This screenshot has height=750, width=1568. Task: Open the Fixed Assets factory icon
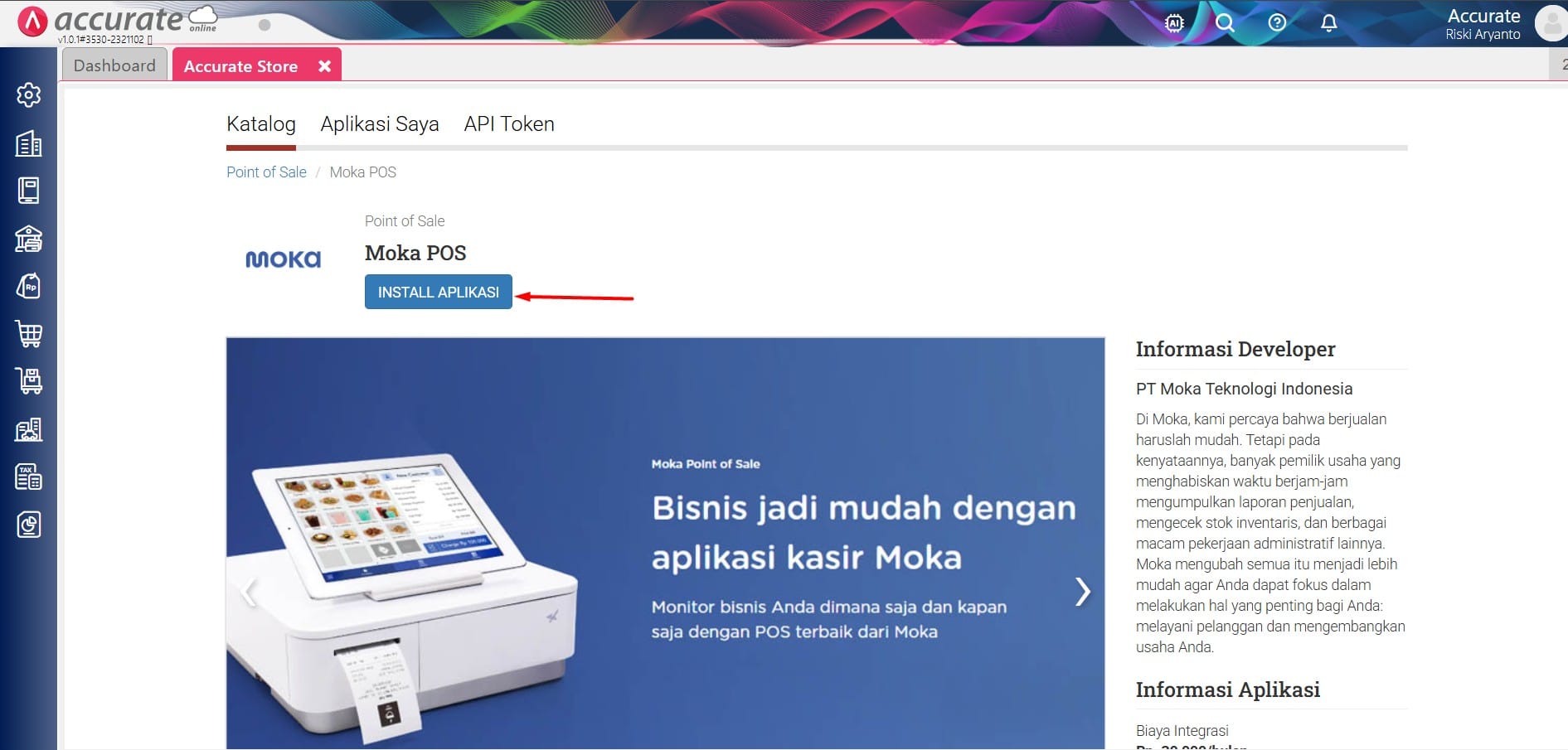[x=28, y=429]
